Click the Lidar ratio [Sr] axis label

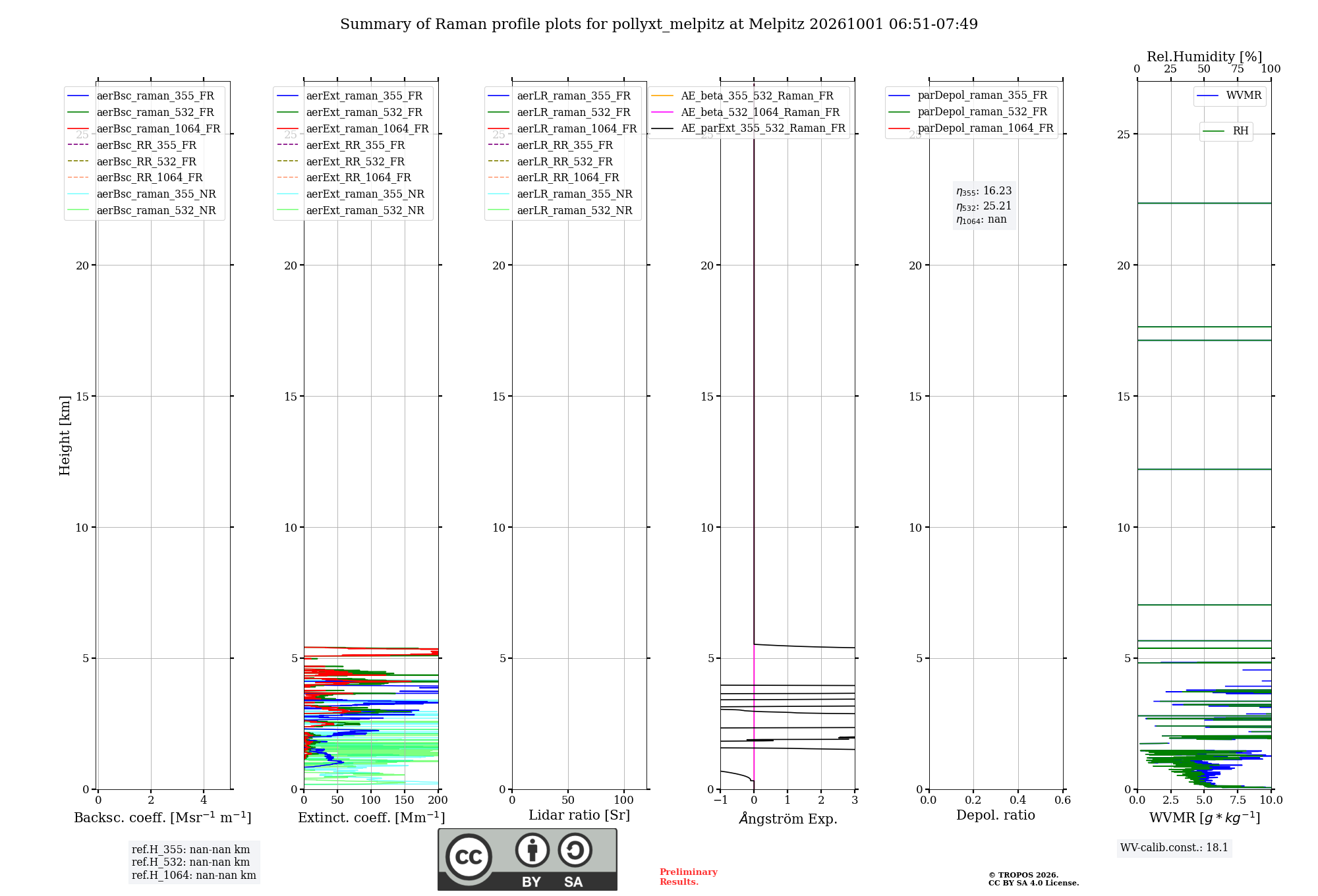[x=579, y=816]
